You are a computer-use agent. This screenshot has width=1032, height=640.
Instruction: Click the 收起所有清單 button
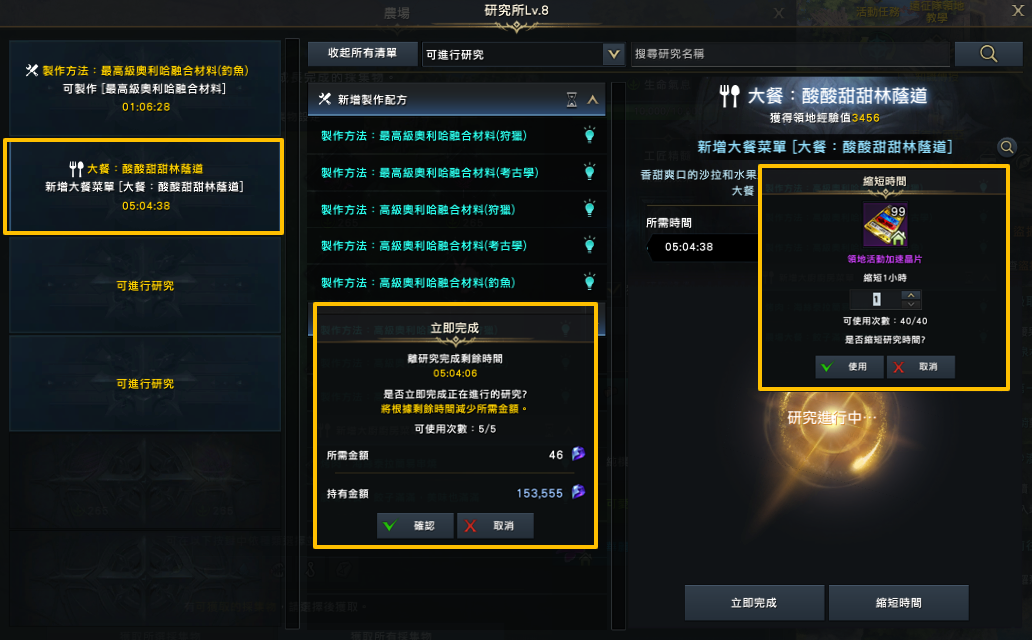pyautogui.click(x=362, y=53)
